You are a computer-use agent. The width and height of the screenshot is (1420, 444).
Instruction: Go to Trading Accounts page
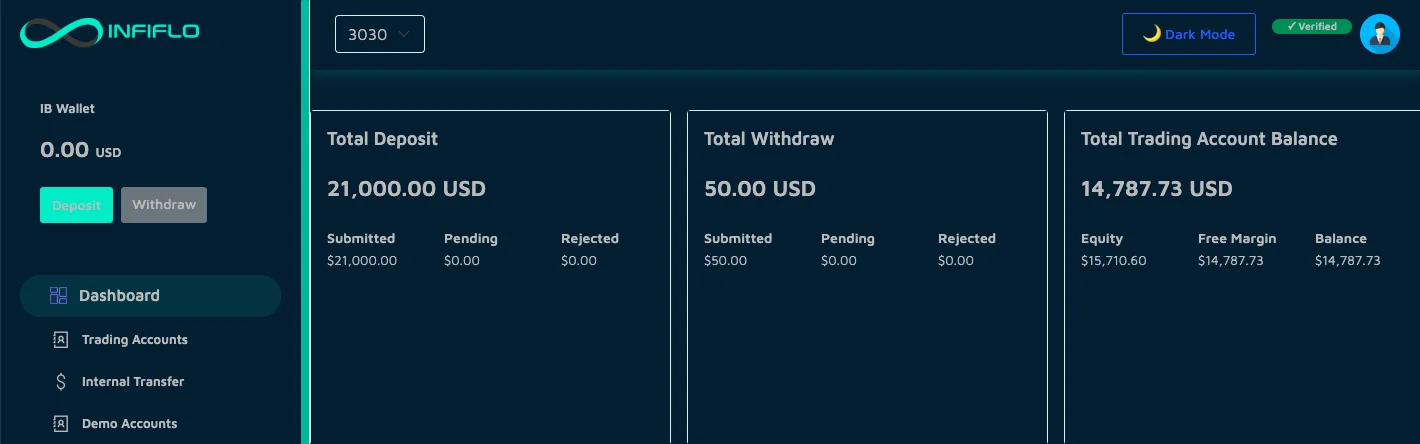[x=135, y=340]
